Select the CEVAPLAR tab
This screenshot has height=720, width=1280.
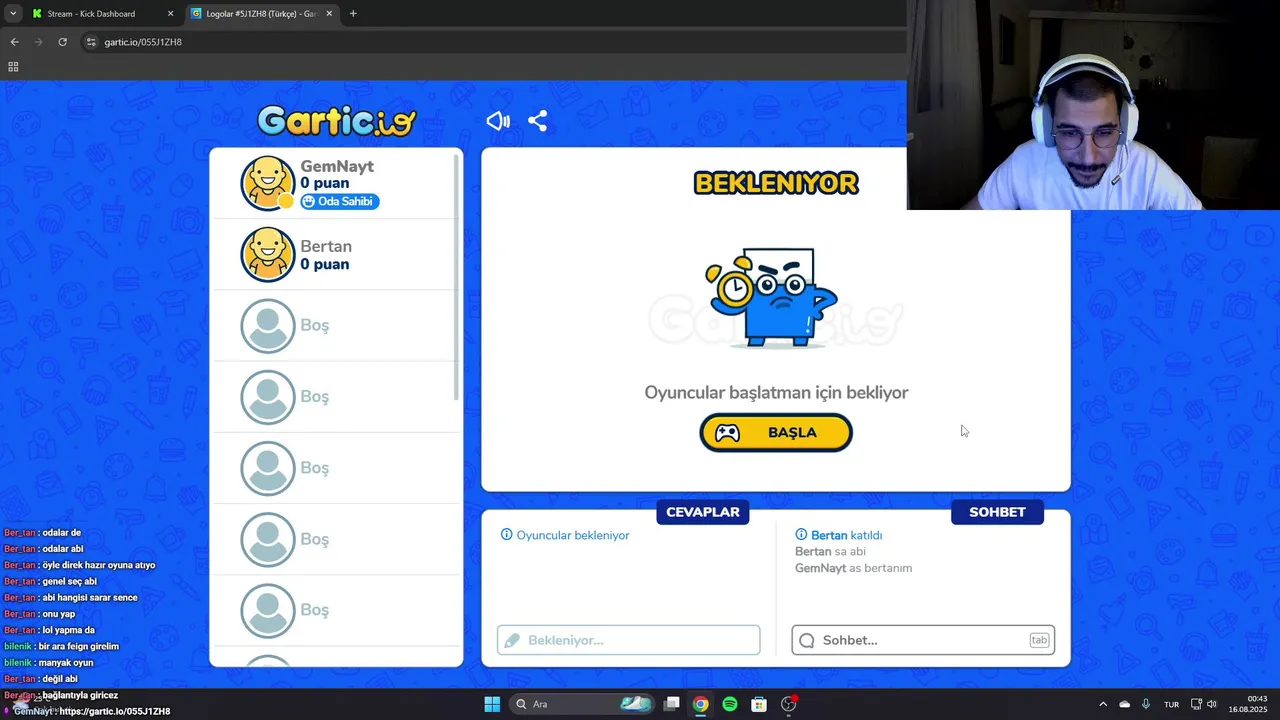tap(703, 512)
